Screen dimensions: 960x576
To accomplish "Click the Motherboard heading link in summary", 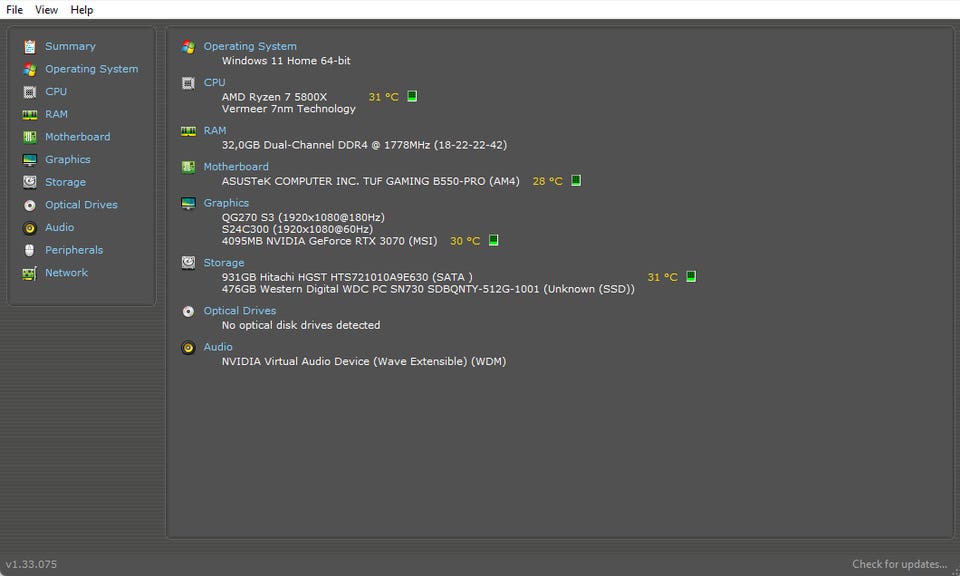I will pos(236,167).
